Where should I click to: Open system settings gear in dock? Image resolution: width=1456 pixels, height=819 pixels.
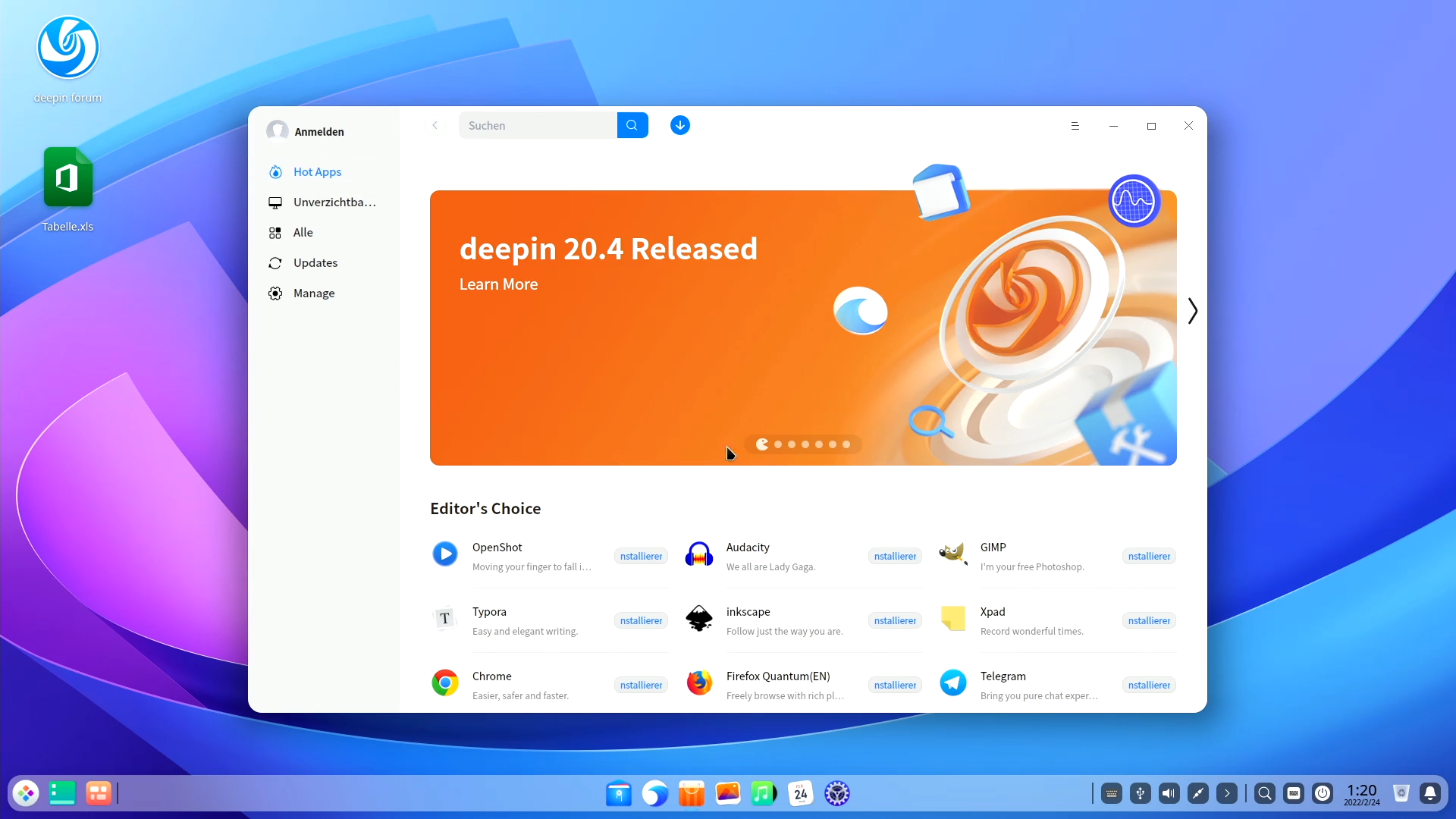click(837, 793)
